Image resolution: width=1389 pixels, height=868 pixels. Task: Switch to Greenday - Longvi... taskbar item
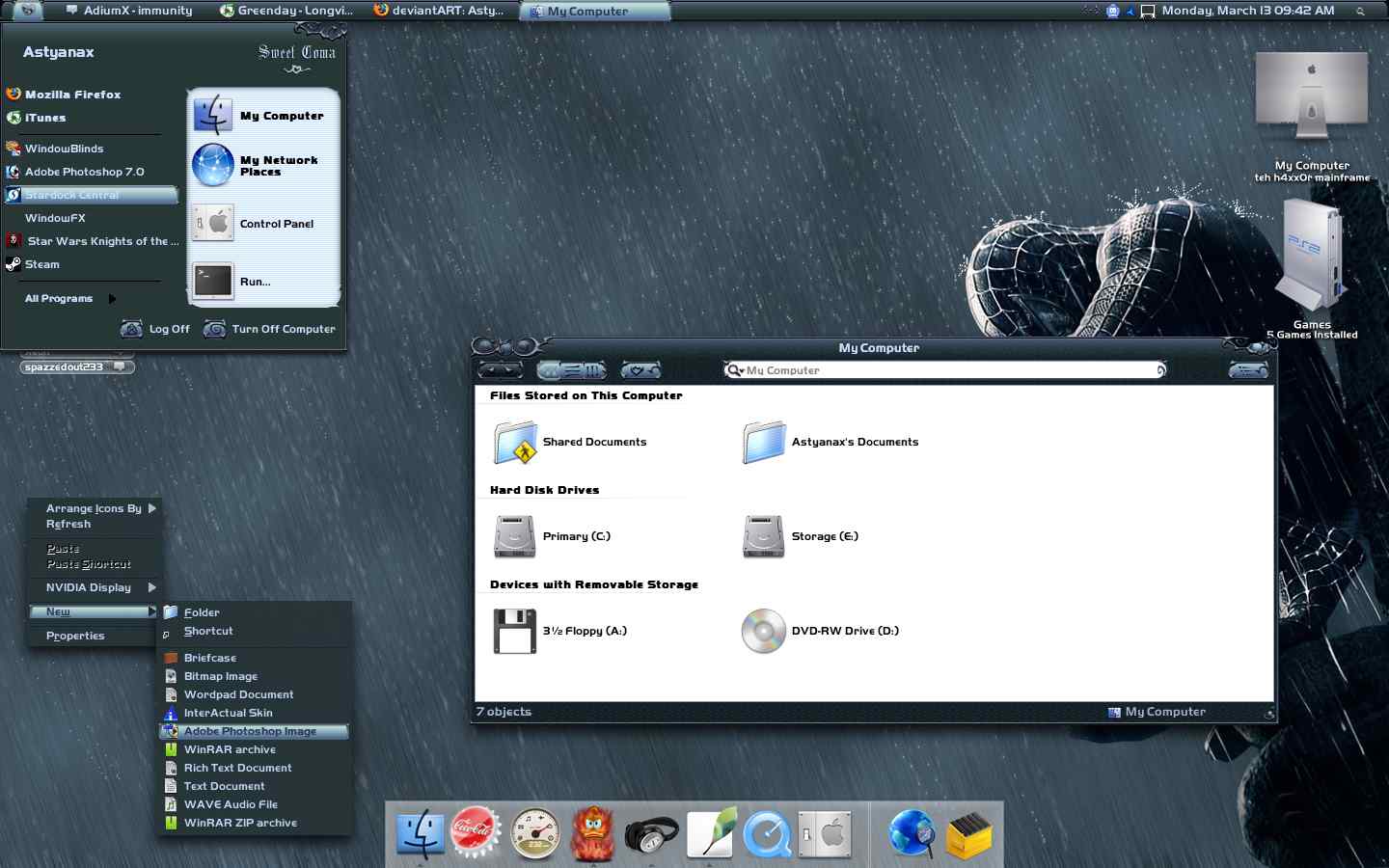(286, 11)
